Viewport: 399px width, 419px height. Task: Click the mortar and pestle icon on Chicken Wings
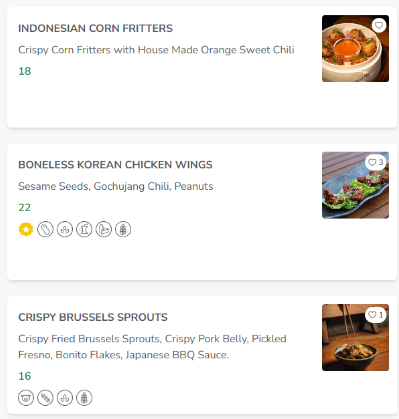click(84, 229)
